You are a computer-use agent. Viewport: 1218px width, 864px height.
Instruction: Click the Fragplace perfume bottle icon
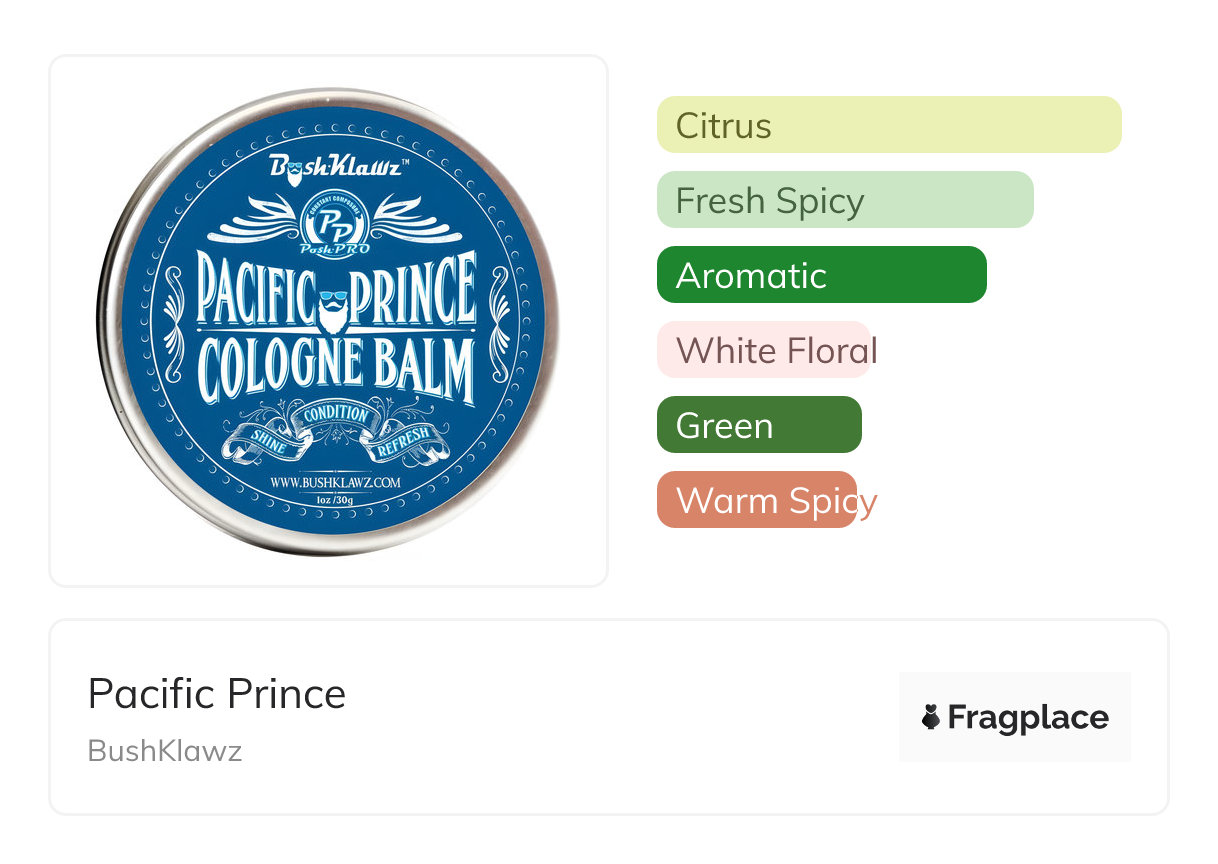[931, 717]
